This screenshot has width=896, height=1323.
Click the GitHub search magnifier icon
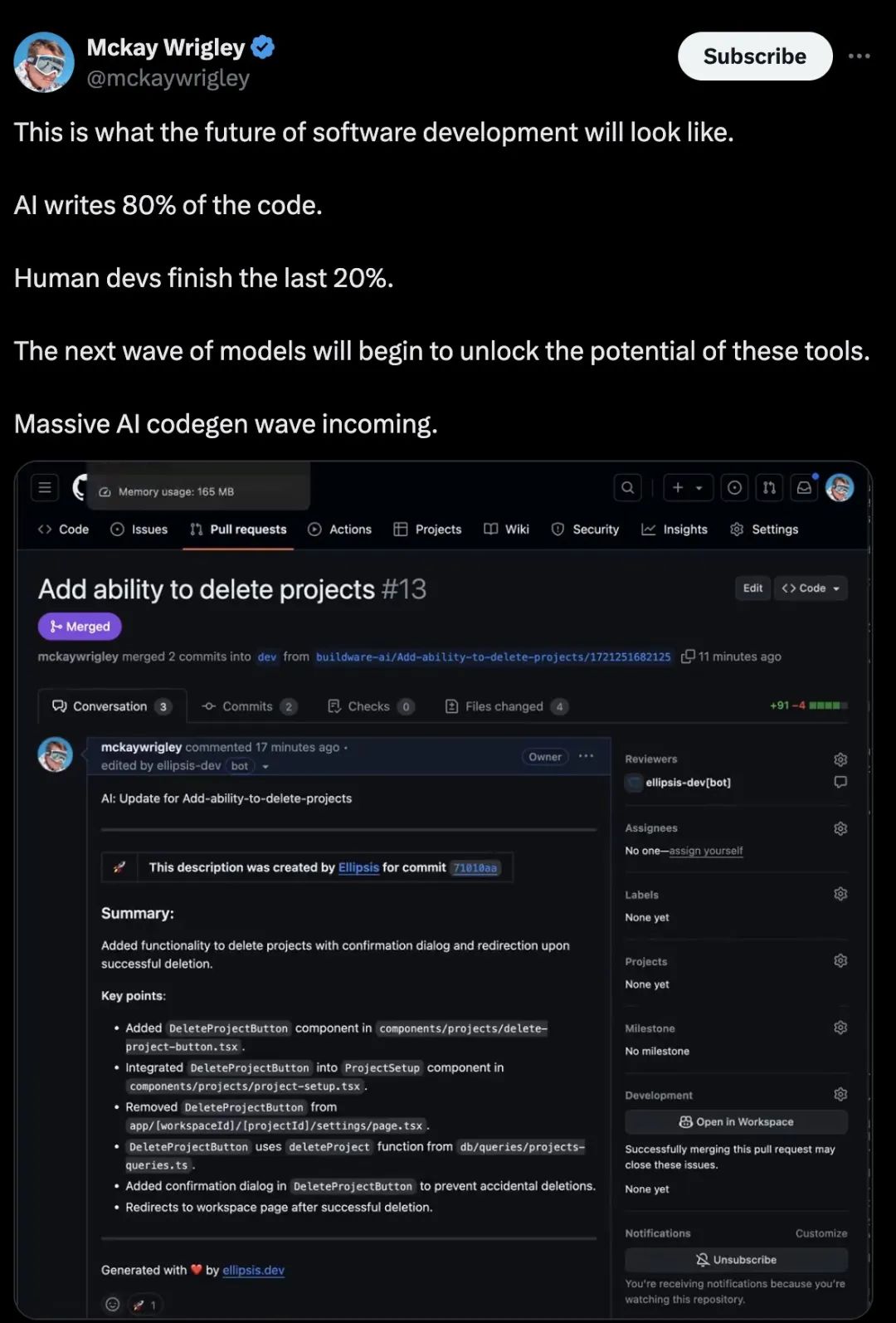coord(628,488)
